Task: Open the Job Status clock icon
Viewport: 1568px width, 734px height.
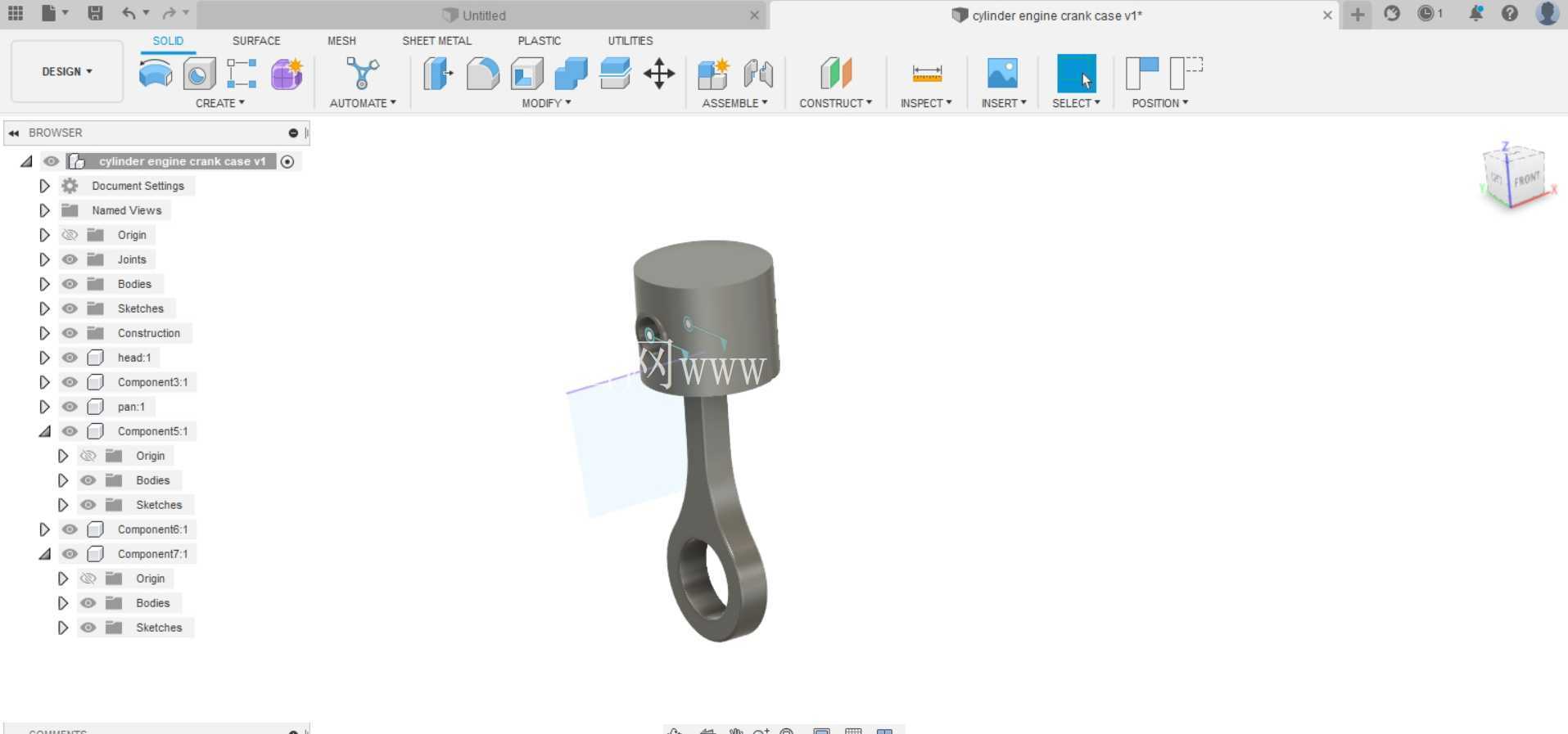Action: pos(1430,13)
